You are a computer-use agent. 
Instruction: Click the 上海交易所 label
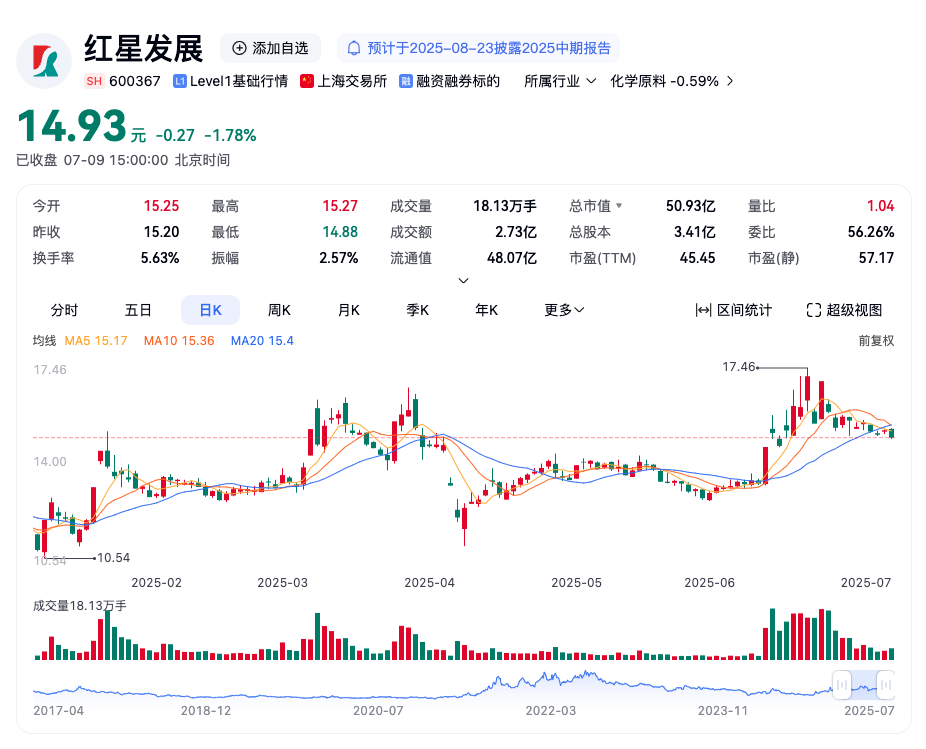click(352, 81)
